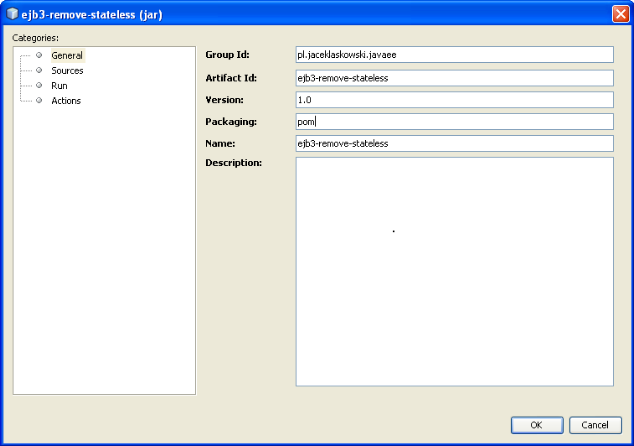Click the Name label
The image size is (634, 446).
(x=220, y=144)
